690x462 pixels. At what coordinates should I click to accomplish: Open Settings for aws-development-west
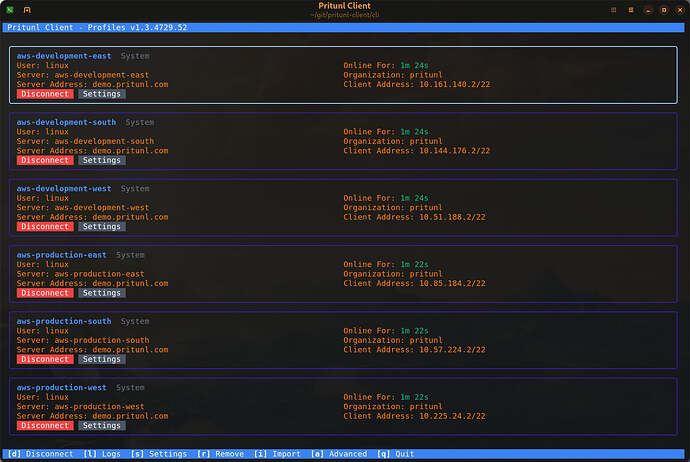click(x=102, y=227)
